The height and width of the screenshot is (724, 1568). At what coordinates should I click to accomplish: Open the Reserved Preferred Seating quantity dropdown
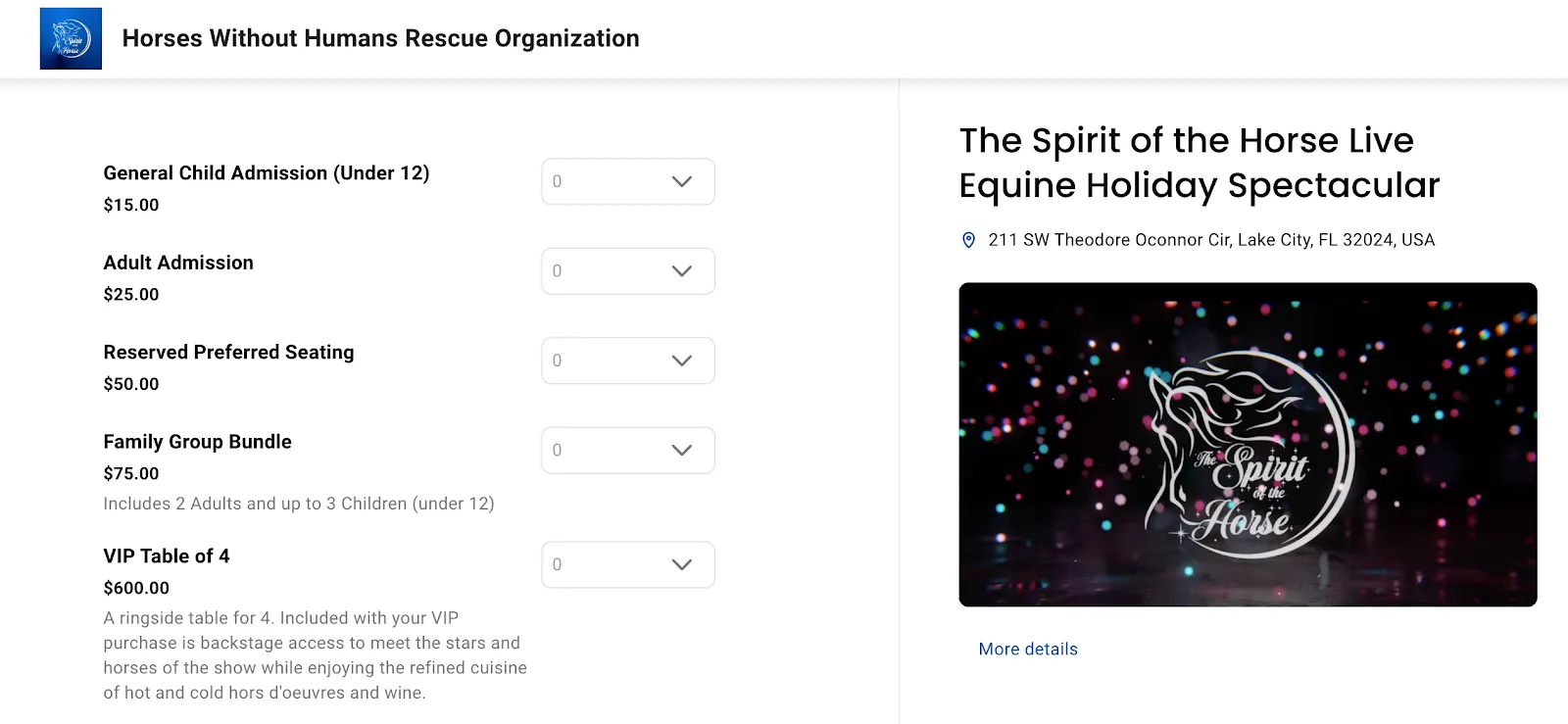point(628,361)
